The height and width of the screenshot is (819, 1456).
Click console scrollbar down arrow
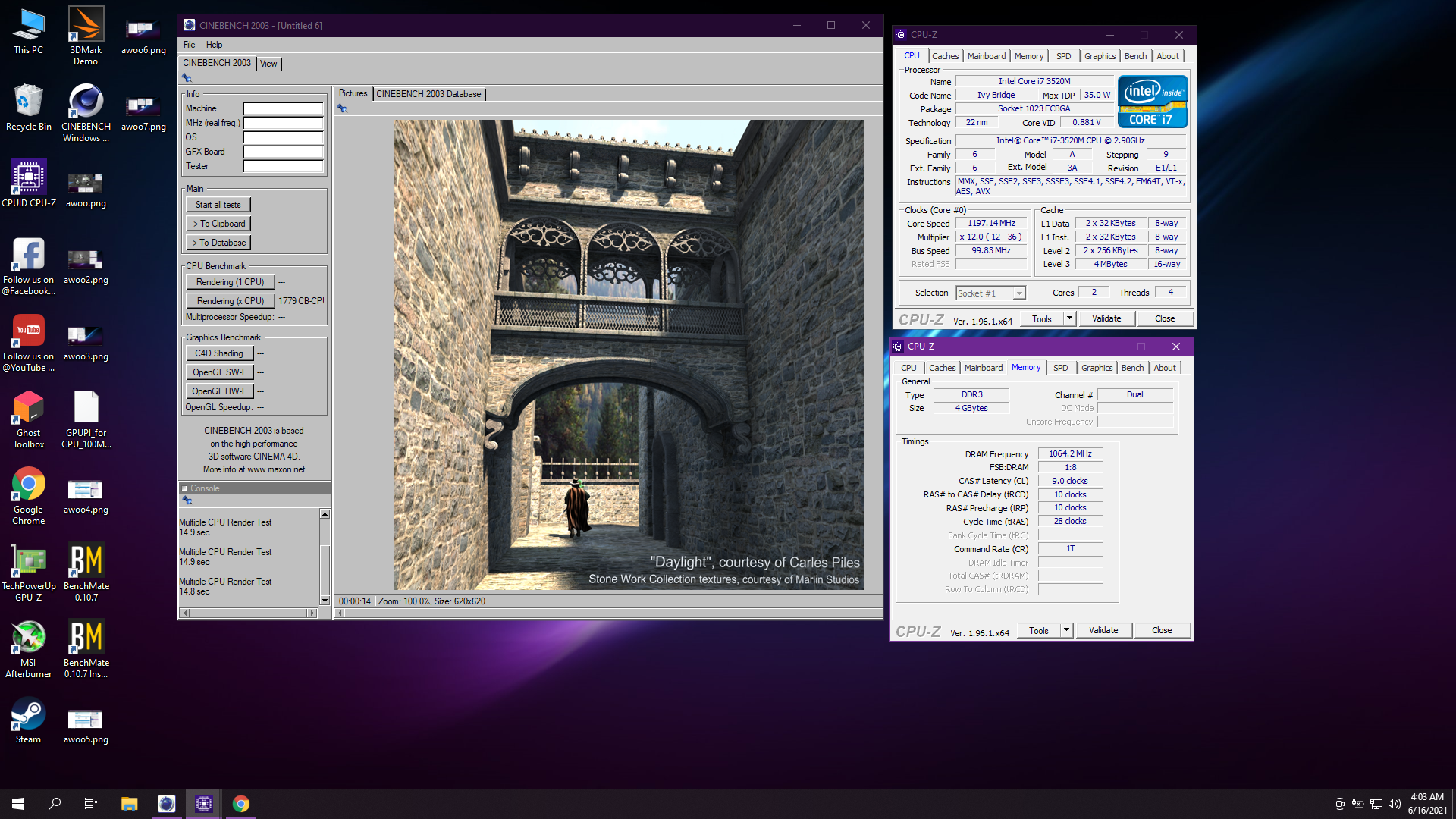(x=325, y=601)
